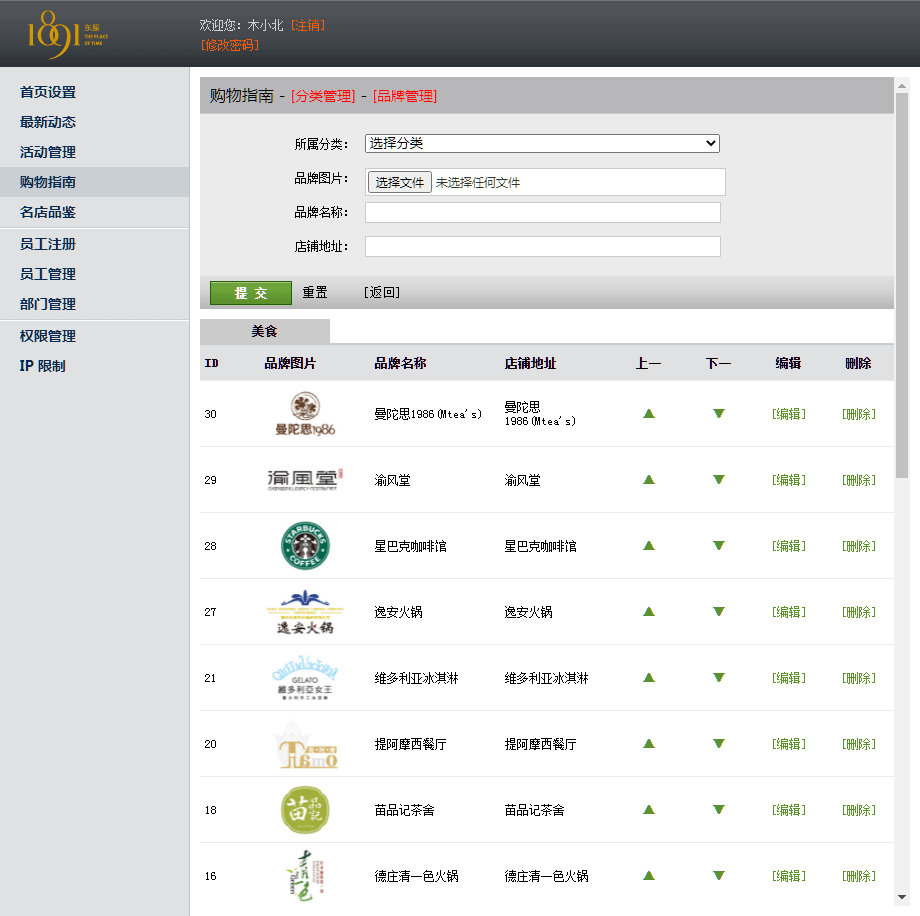920x916 pixels.
Task: Move 星巴克咖啡馆 row up
Action: [648, 546]
